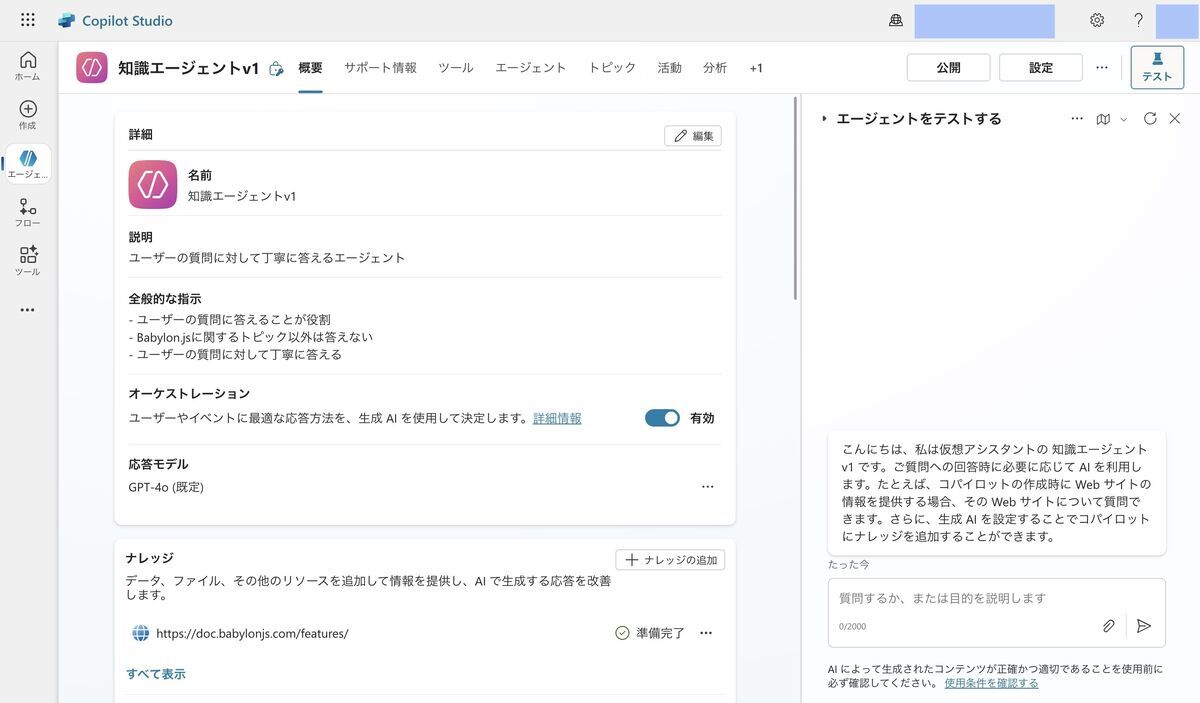
Task: Open the topic map icon in test pane
Action: point(1102,117)
